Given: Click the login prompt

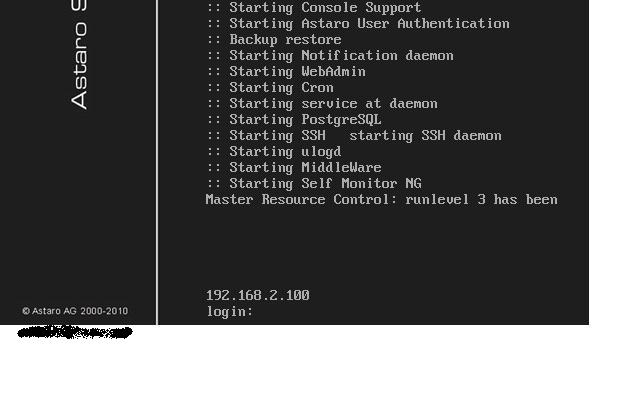Looking at the screenshot, I should click(229, 312).
